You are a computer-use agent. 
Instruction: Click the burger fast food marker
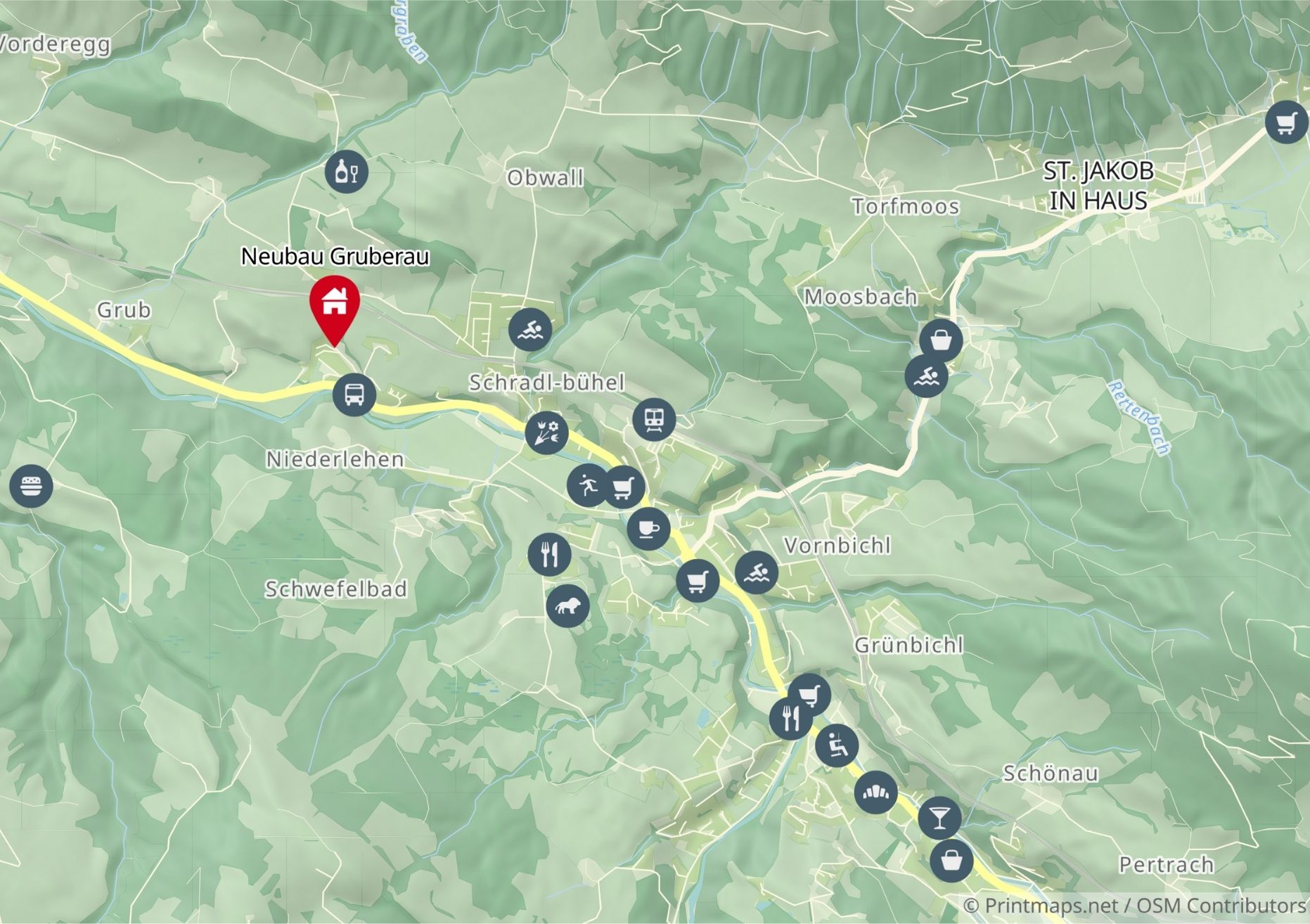click(32, 486)
